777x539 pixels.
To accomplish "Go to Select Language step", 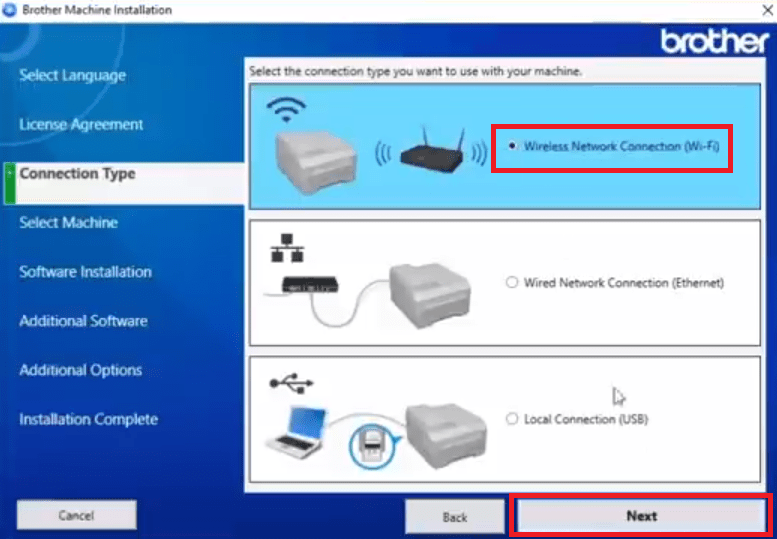I will 72,75.
